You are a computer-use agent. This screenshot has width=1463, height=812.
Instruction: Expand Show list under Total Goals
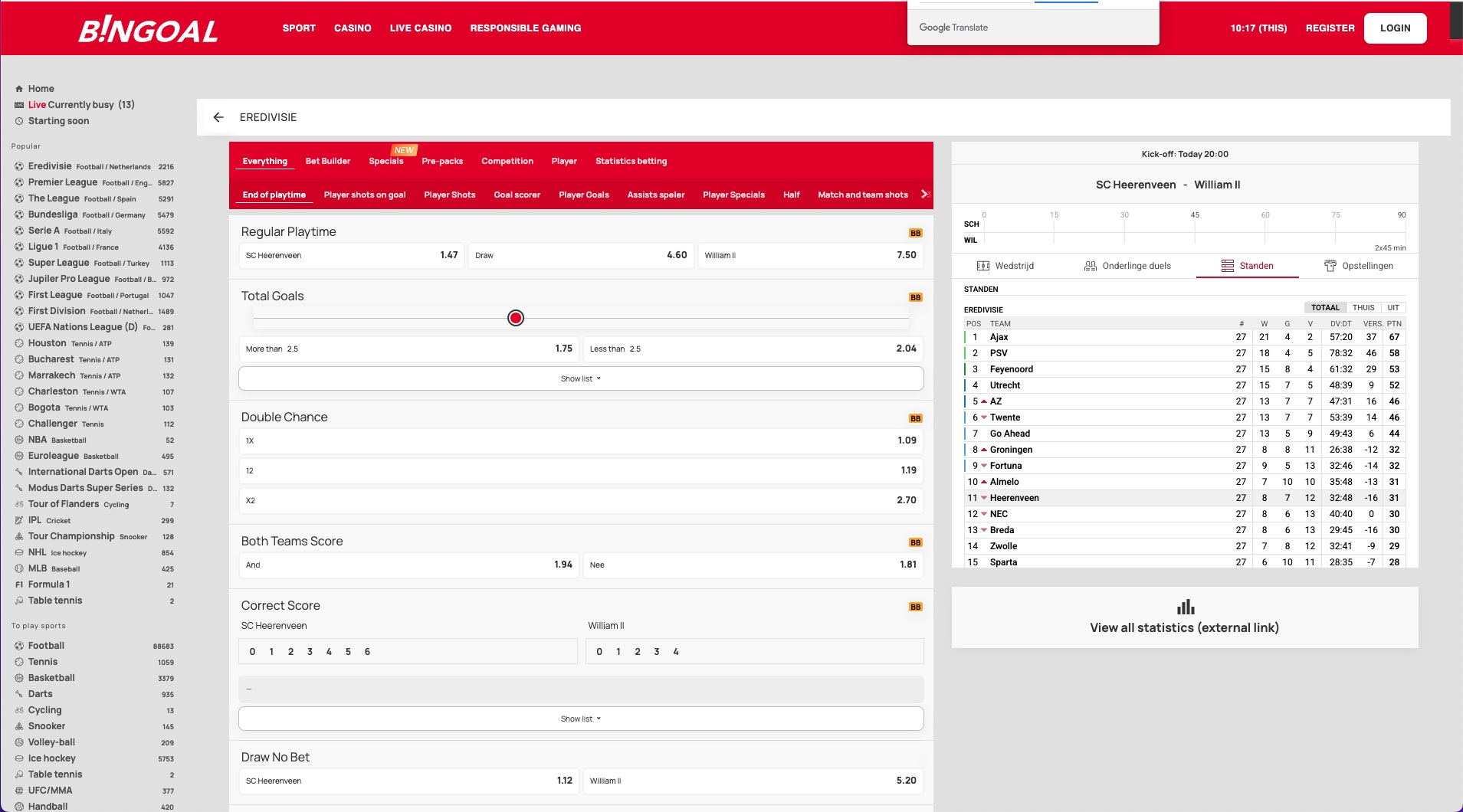581,378
